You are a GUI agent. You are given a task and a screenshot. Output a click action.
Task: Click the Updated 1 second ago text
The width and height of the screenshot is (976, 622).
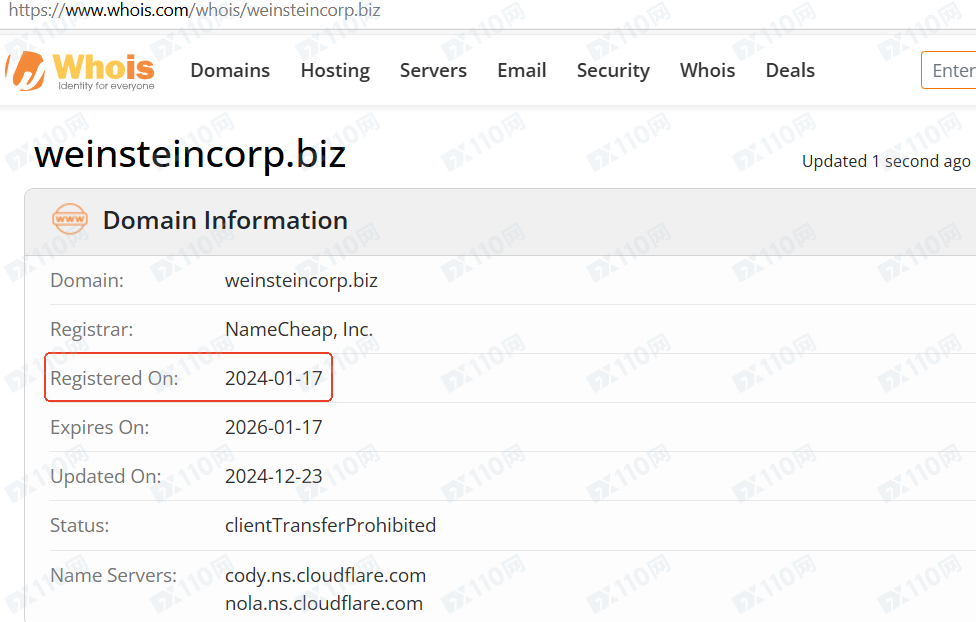click(x=886, y=161)
